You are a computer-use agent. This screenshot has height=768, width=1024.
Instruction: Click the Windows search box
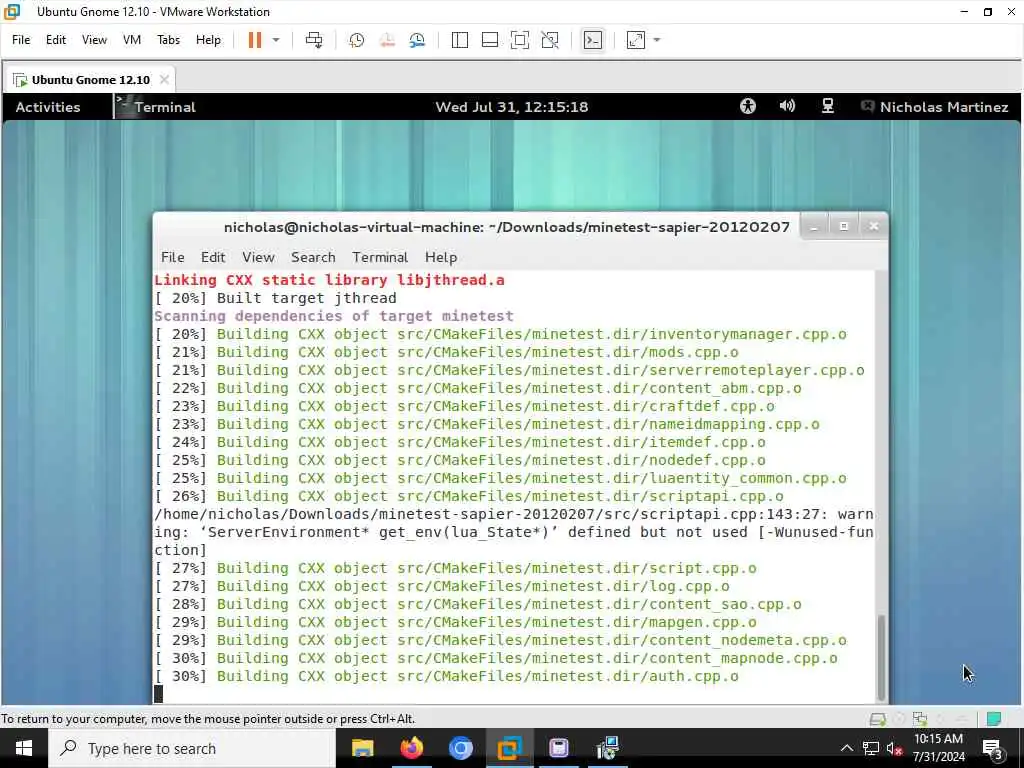click(x=192, y=748)
